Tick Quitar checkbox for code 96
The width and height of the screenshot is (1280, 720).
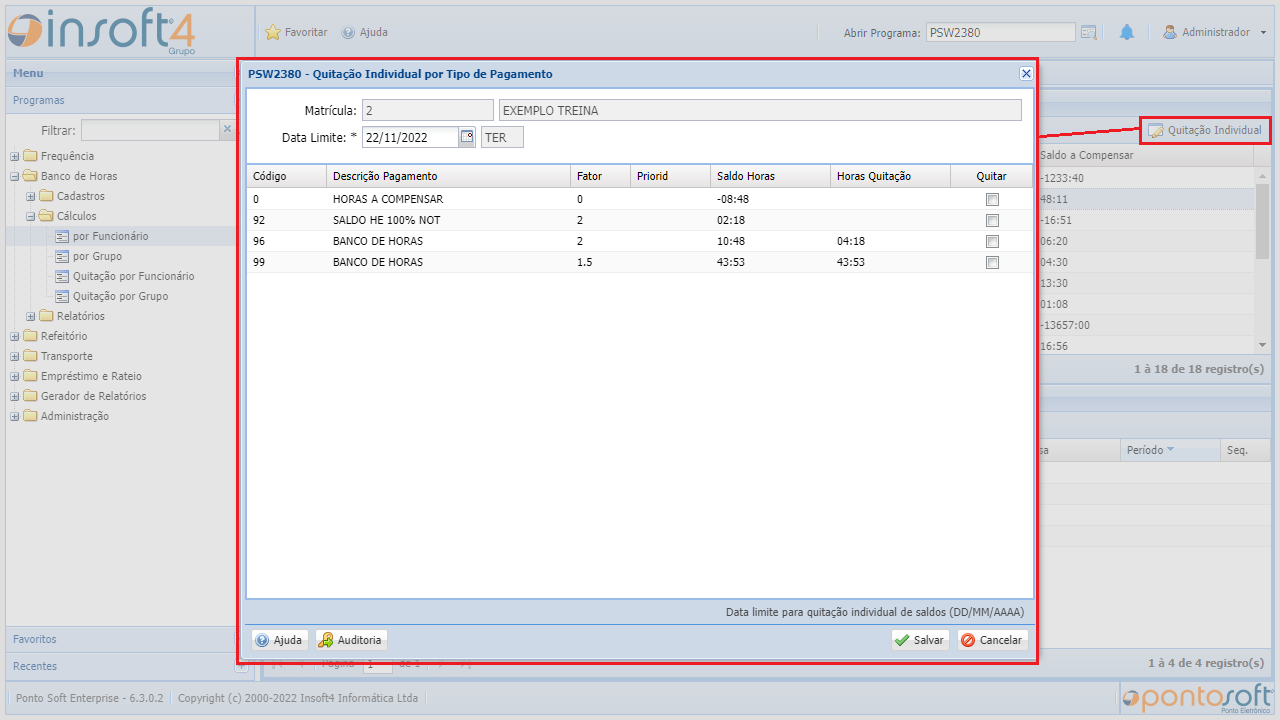[x=992, y=242]
